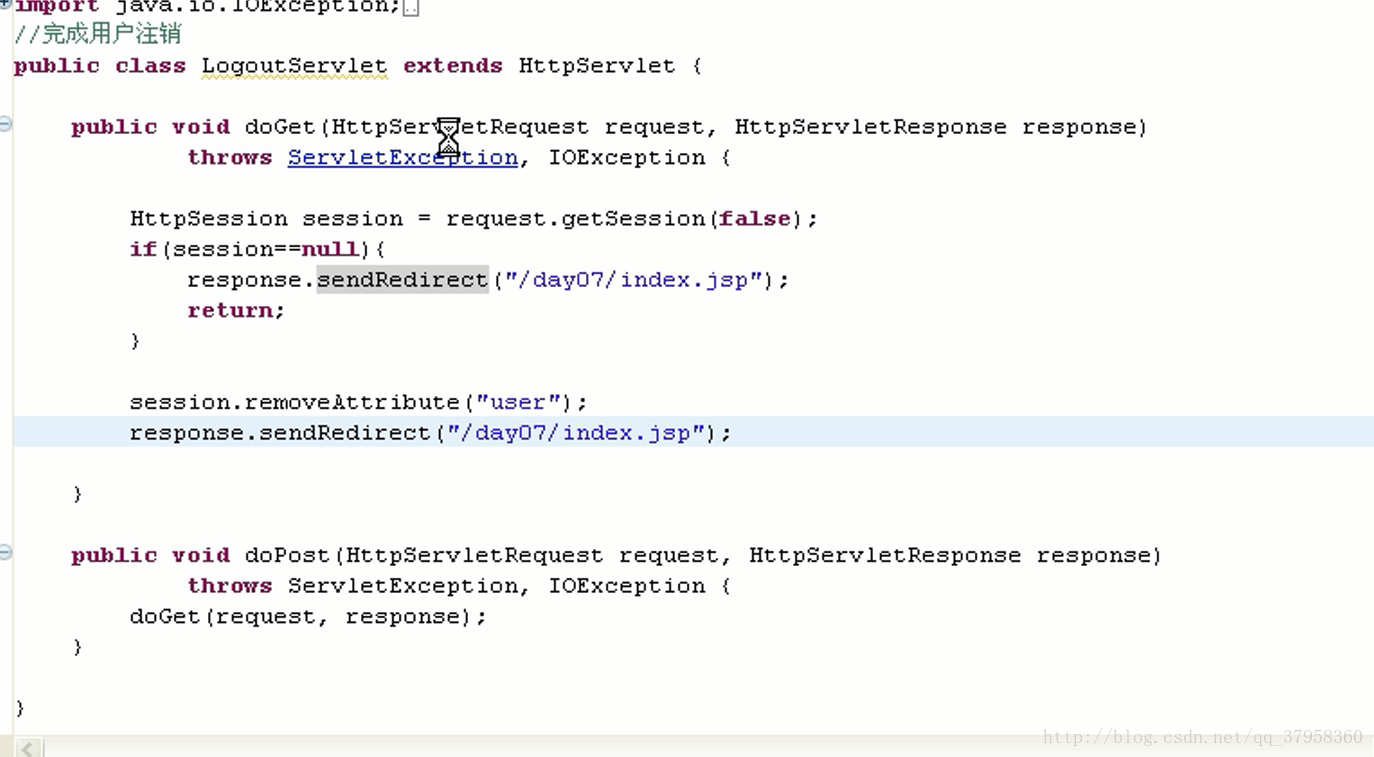
Task: Click IOException in doGet throws clause
Action: tap(626, 158)
